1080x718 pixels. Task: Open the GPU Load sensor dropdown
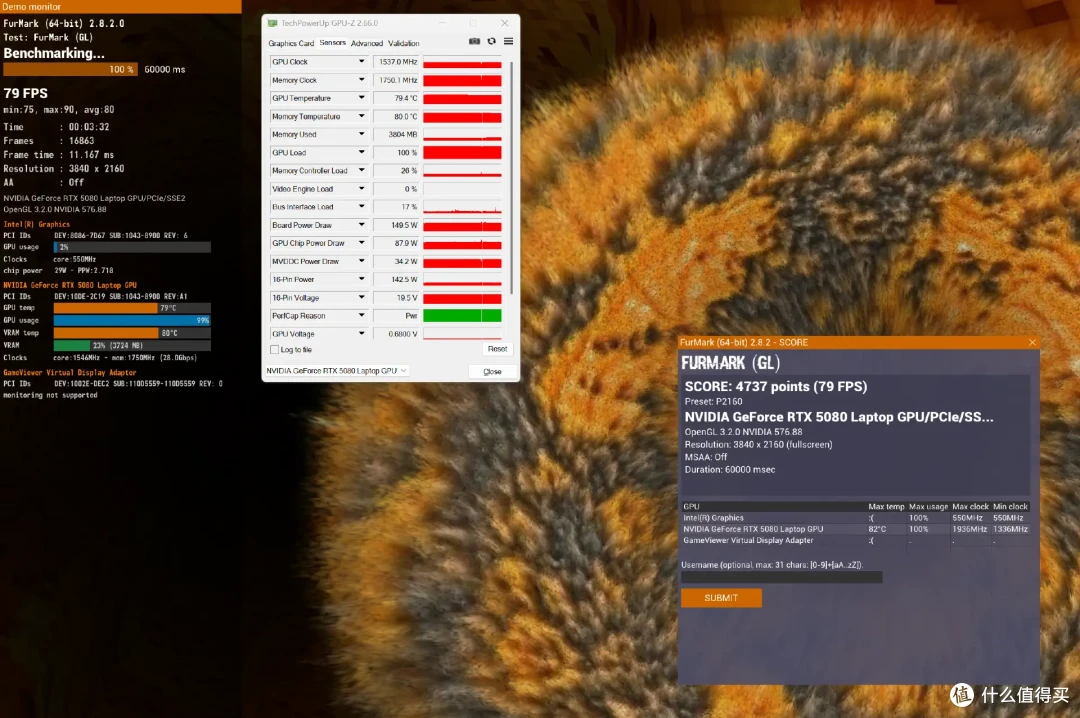point(361,152)
